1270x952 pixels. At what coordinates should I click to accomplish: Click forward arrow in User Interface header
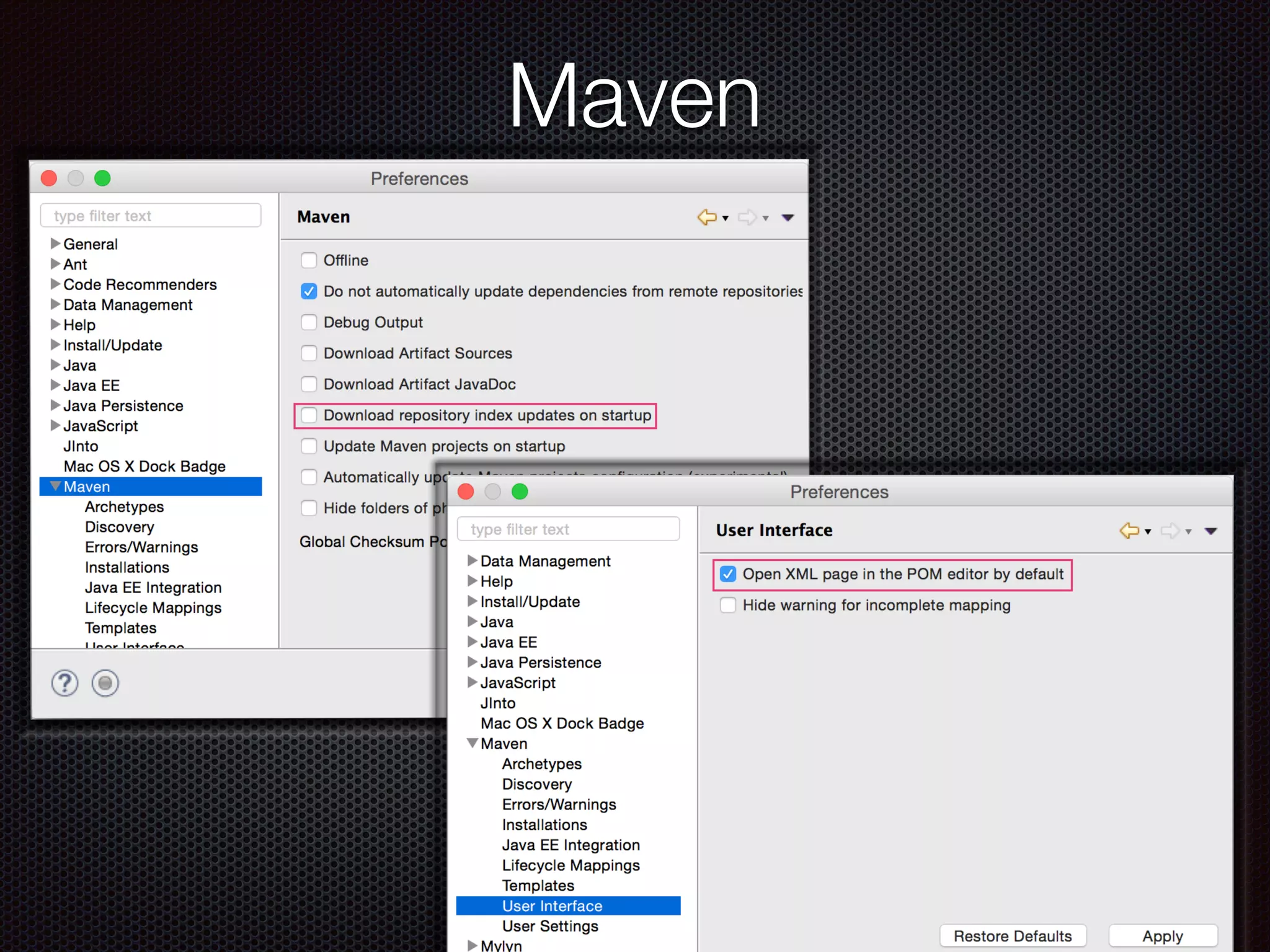[1170, 531]
